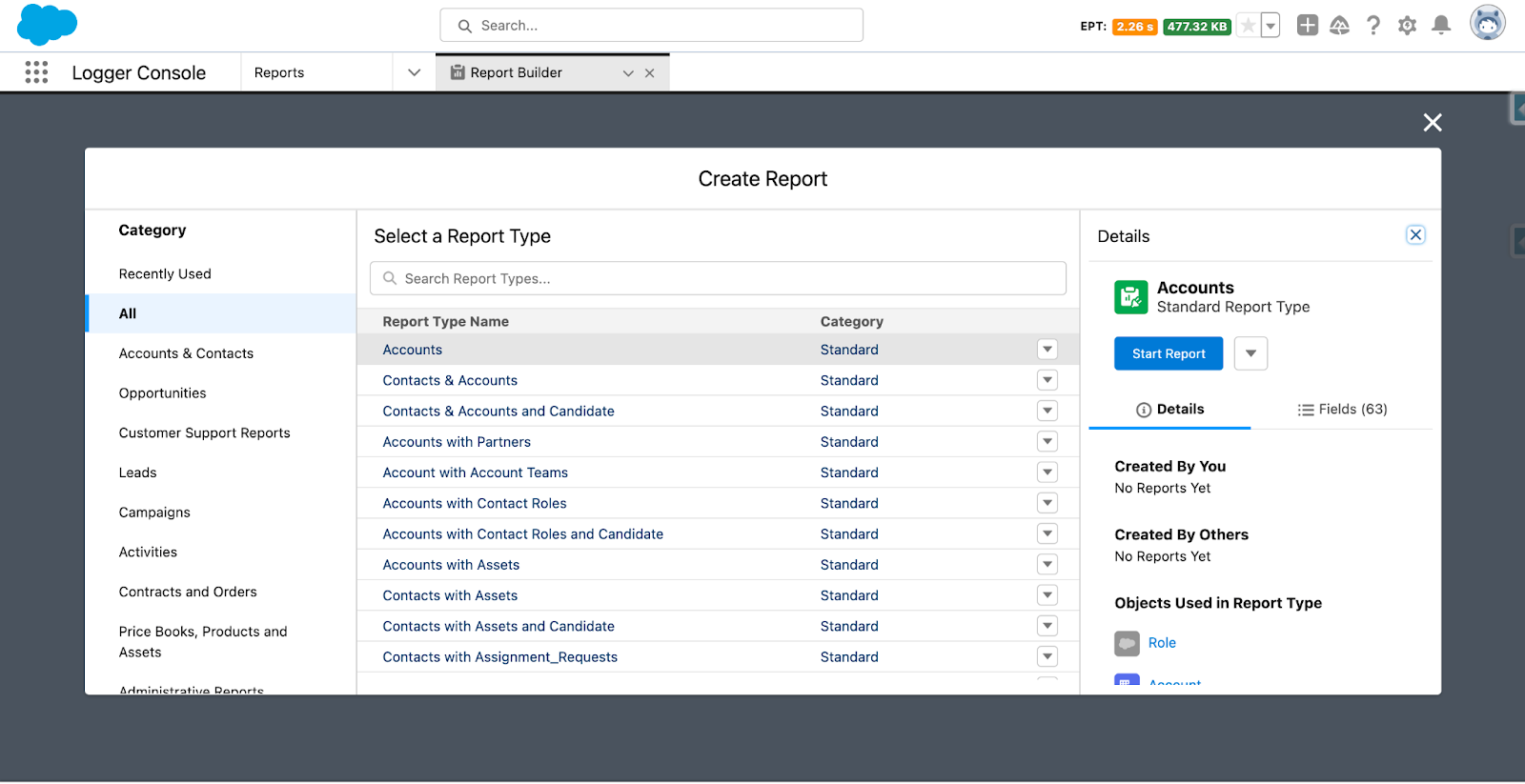The height and width of the screenshot is (784, 1525).
Task: Switch to the Details tab
Action: (x=1169, y=410)
